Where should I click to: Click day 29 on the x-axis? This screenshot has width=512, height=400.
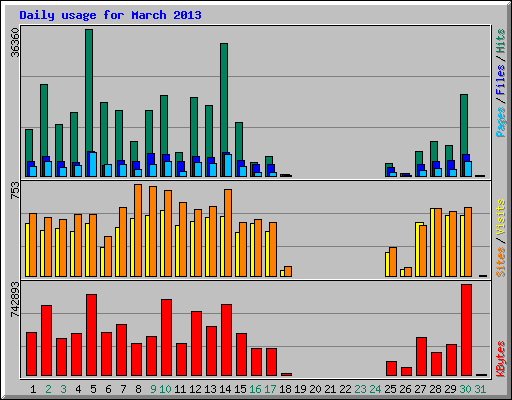(x=450, y=389)
